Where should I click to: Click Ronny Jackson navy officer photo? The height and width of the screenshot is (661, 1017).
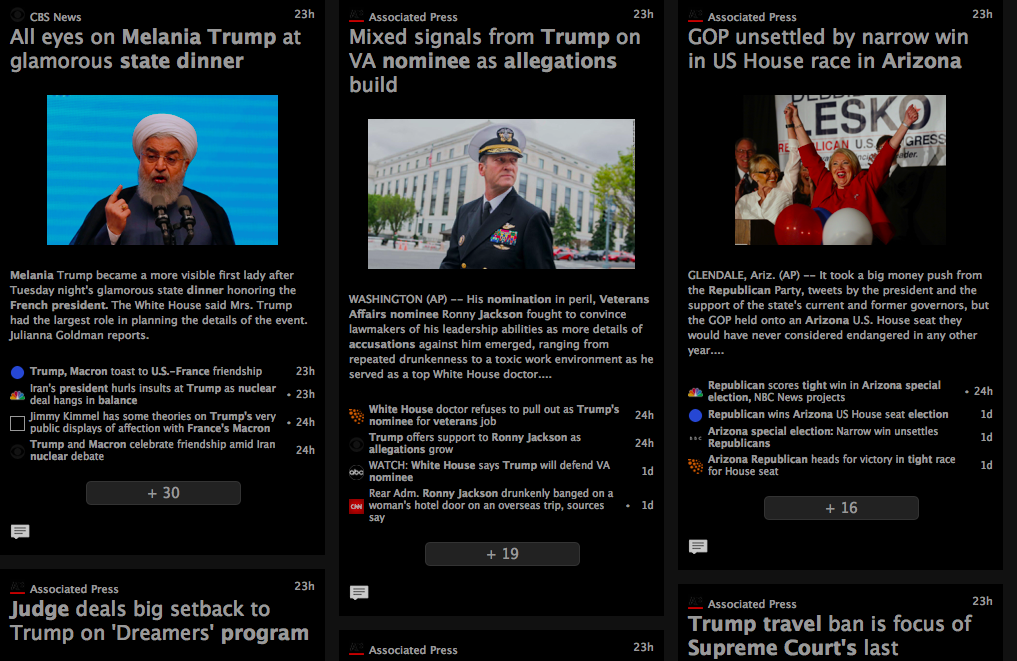coord(501,194)
